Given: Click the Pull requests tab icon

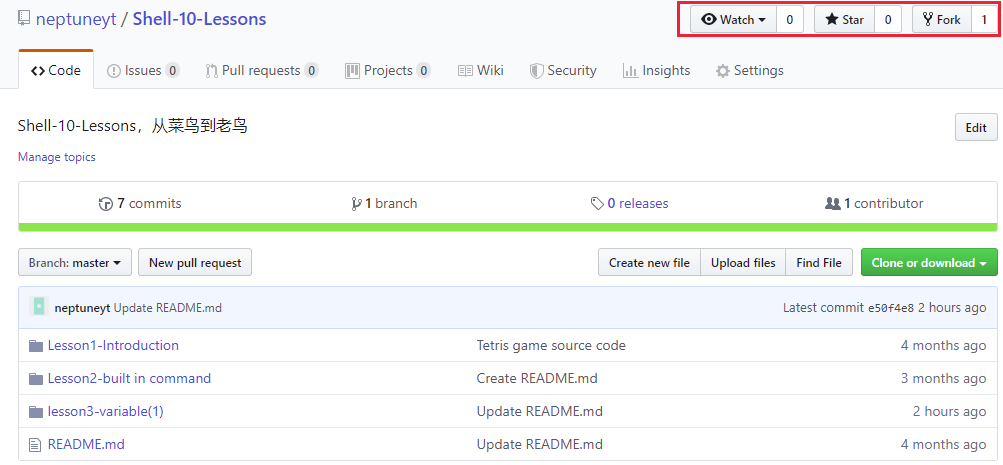Looking at the screenshot, I should (x=212, y=71).
